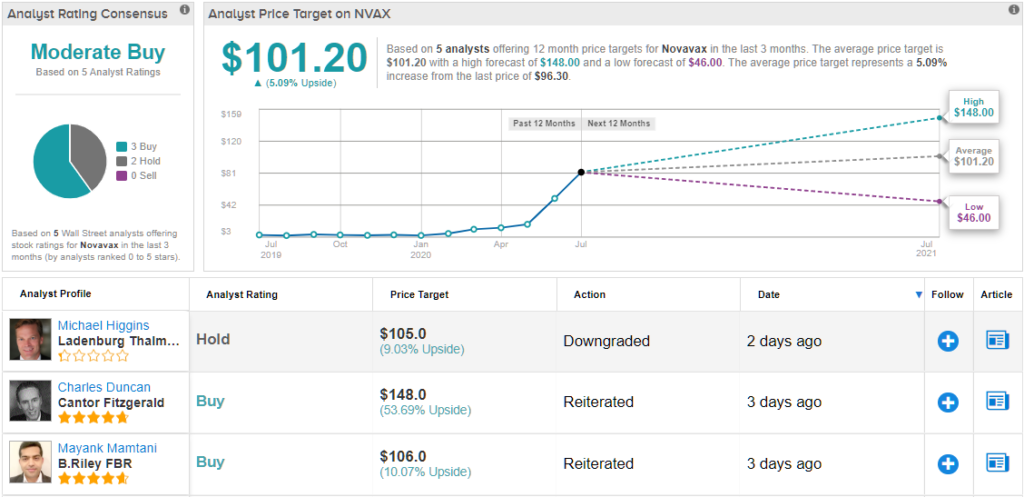Screen dimensions: 1024x497
Task: Open Mayank Mamtani article icon
Action: [998, 464]
